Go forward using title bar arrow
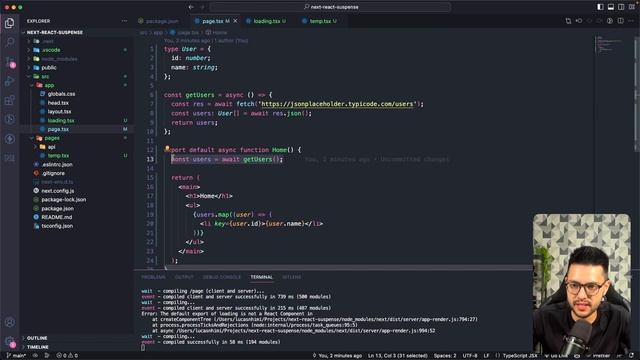 click(202, 7)
